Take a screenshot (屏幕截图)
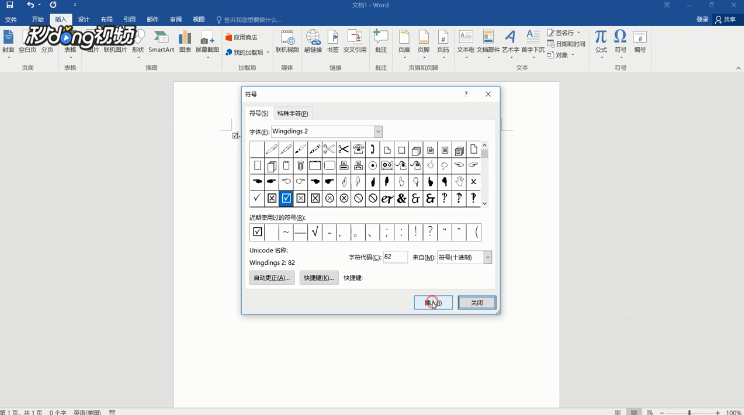Screen dimensions: 744x415 207,43
